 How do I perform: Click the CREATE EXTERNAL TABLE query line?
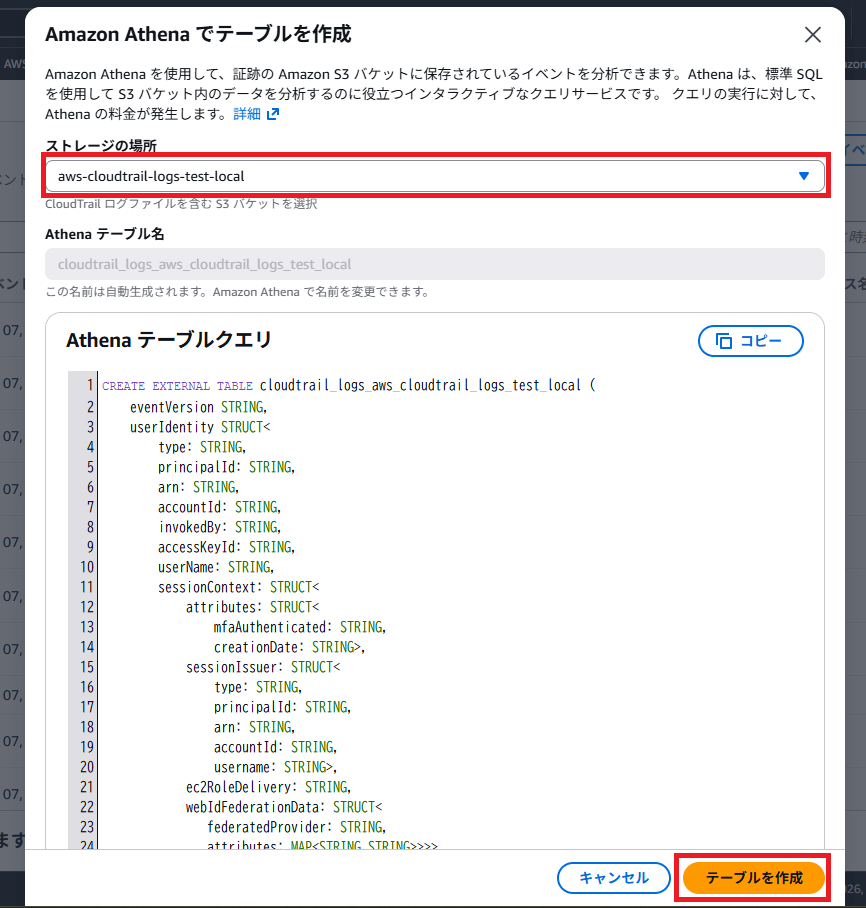pyautogui.click(x=348, y=386)
